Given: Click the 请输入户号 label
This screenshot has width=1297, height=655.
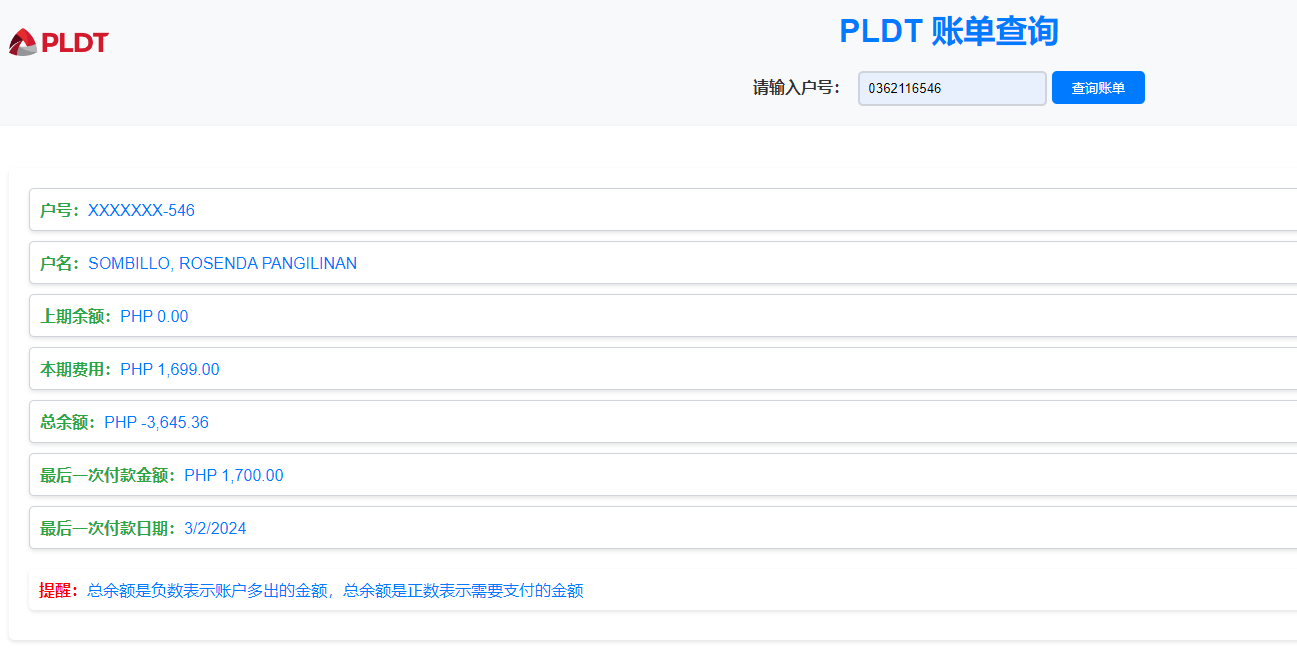Looking at the screenshot, I should click(797, 88).
